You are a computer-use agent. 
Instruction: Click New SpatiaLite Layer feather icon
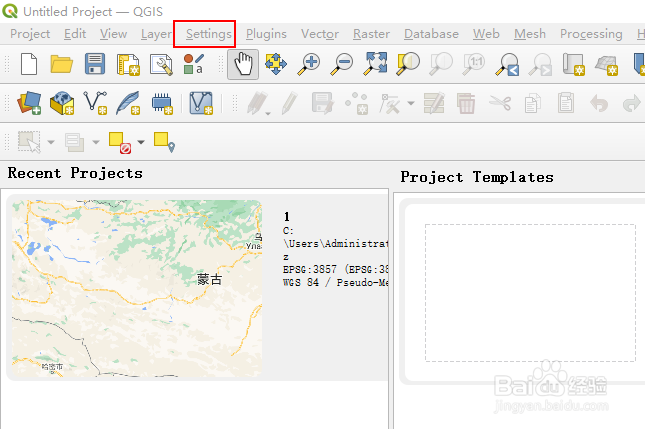pyautogui.click(x=128, y=103)
